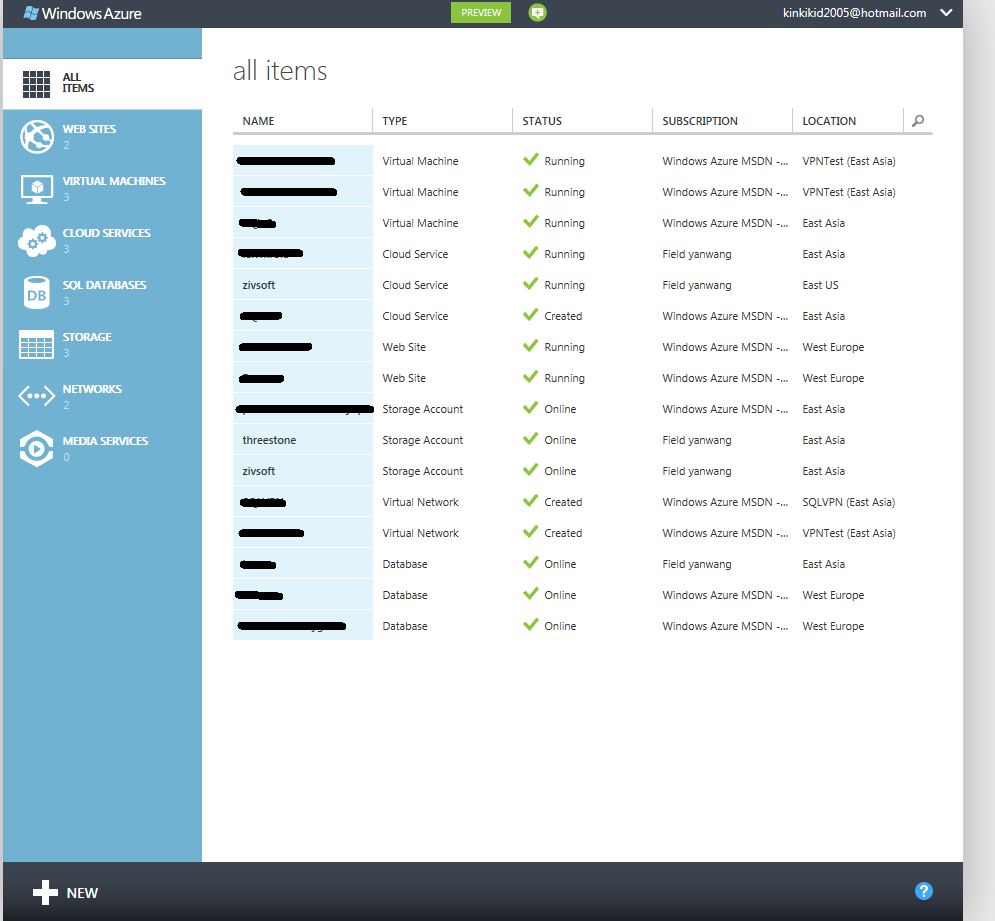The image size is (995, 921).
Task: Open the blue help question mark icon
Action: point(923,891)
